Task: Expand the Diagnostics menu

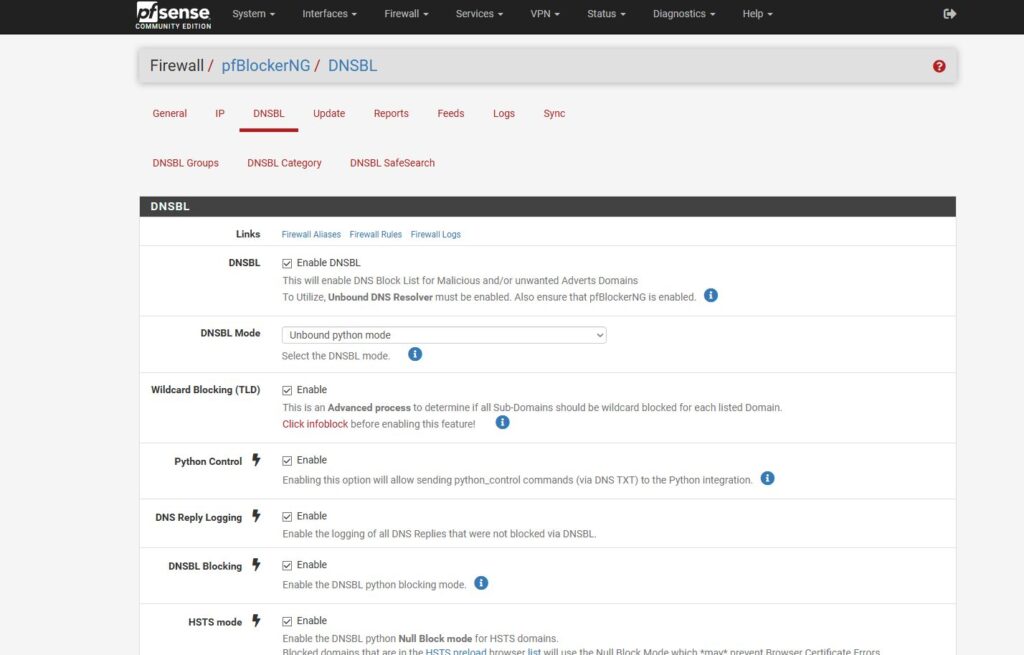Action: click(x=684, y=14)
